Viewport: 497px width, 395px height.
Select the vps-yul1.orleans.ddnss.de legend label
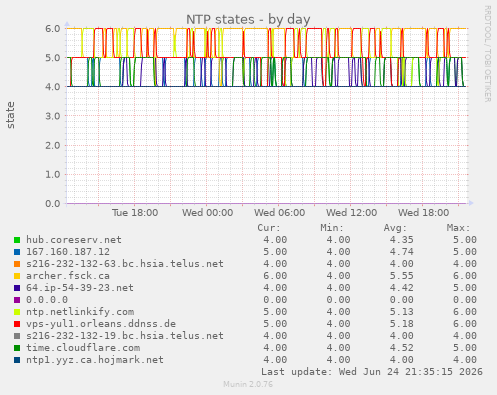[x=101, y=324]
